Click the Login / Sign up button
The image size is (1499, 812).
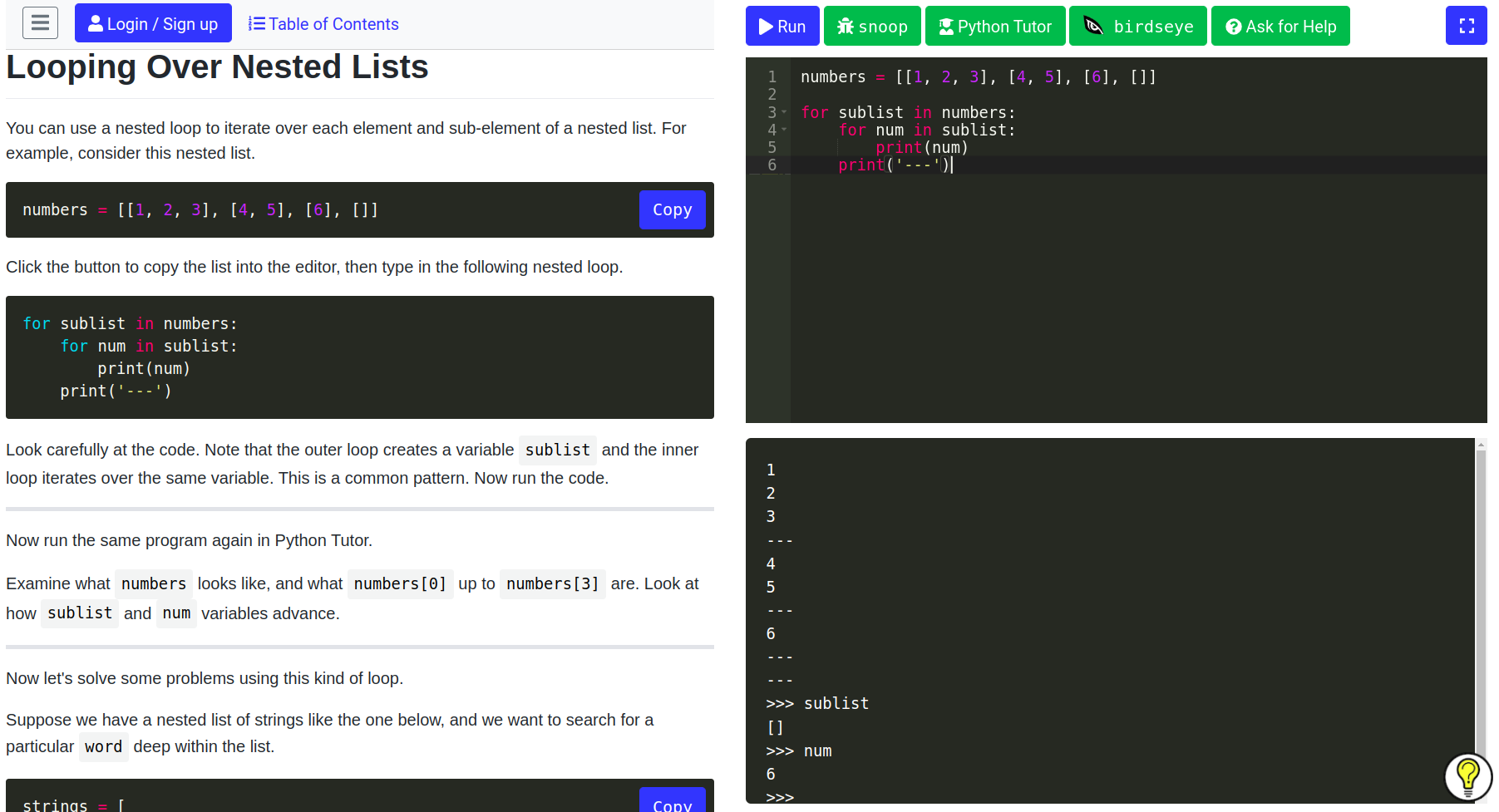pos(153,24)
